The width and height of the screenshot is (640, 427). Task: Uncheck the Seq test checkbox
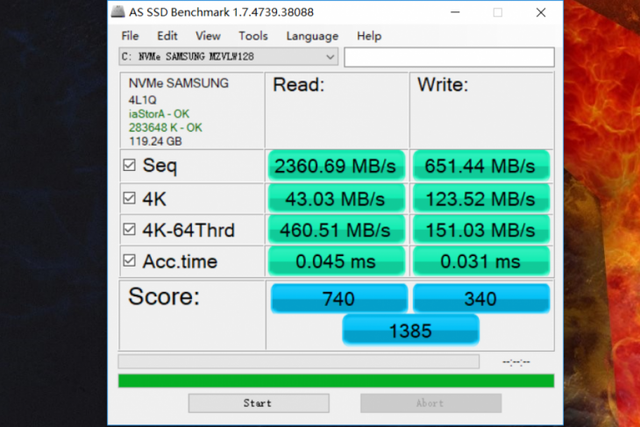[x=129, y=165]
